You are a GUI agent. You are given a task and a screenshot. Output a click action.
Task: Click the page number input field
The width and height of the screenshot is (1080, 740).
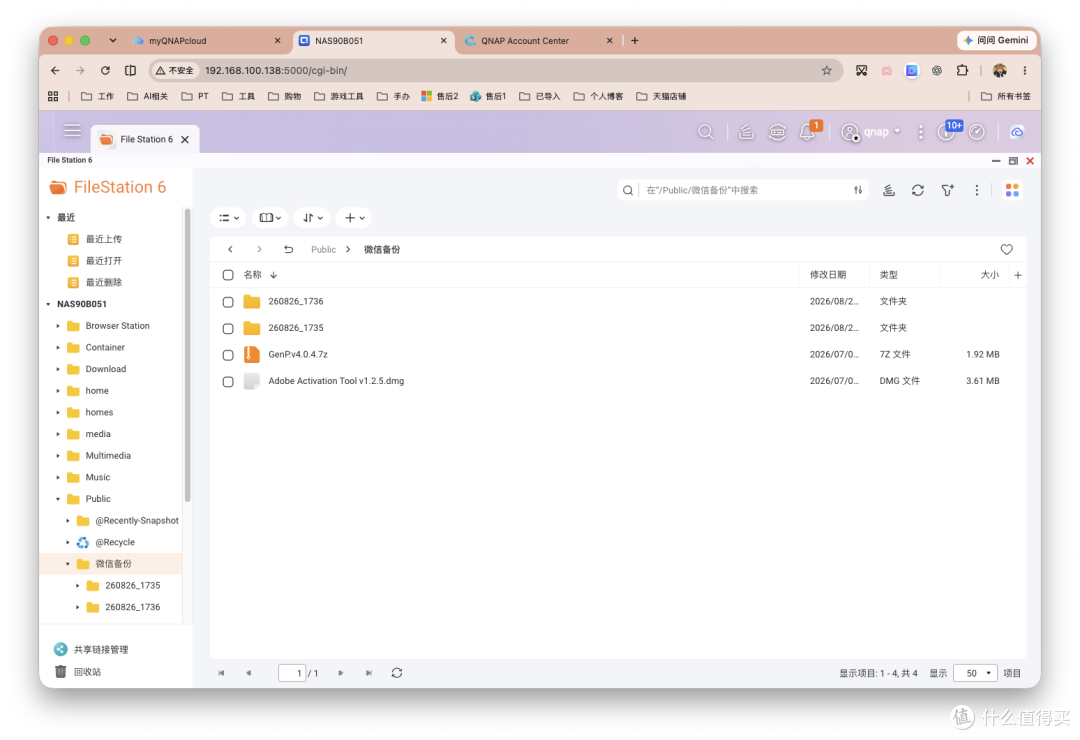(292, 673)
